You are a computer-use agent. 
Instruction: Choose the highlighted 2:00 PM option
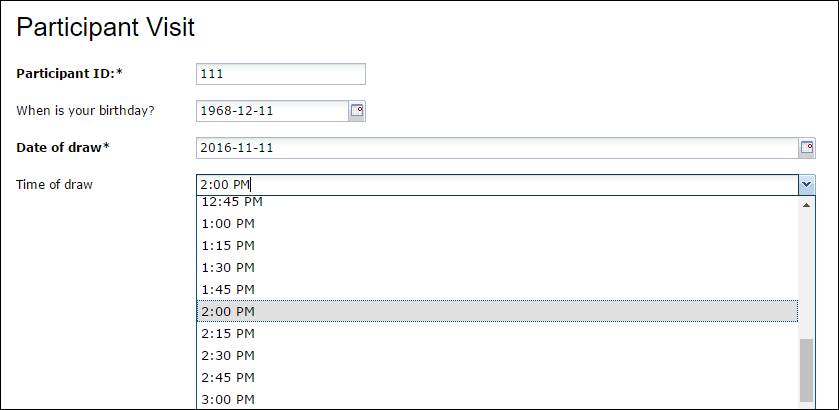(497, 312)
